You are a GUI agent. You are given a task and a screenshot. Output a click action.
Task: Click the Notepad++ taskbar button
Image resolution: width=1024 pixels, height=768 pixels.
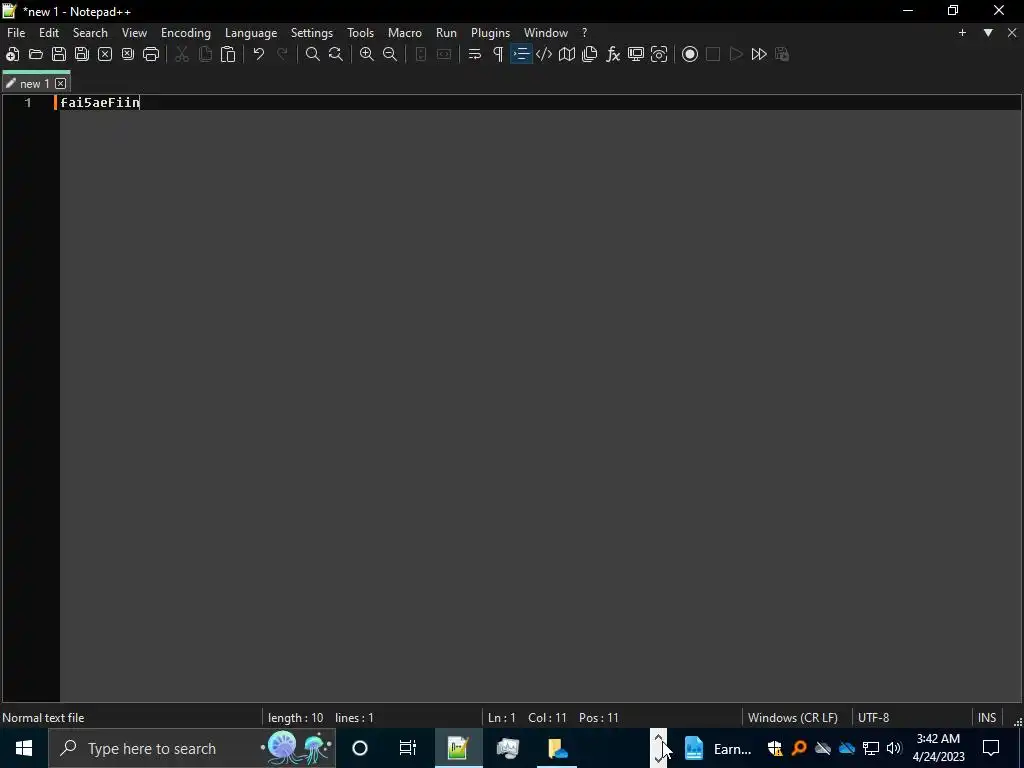coord(458,748)
